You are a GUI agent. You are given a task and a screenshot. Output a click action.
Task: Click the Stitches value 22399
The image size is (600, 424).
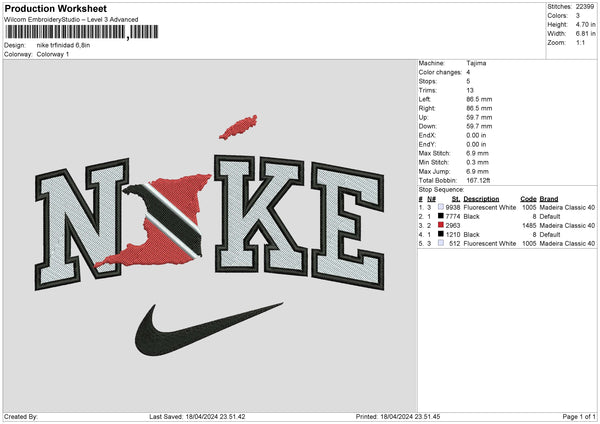585,7
